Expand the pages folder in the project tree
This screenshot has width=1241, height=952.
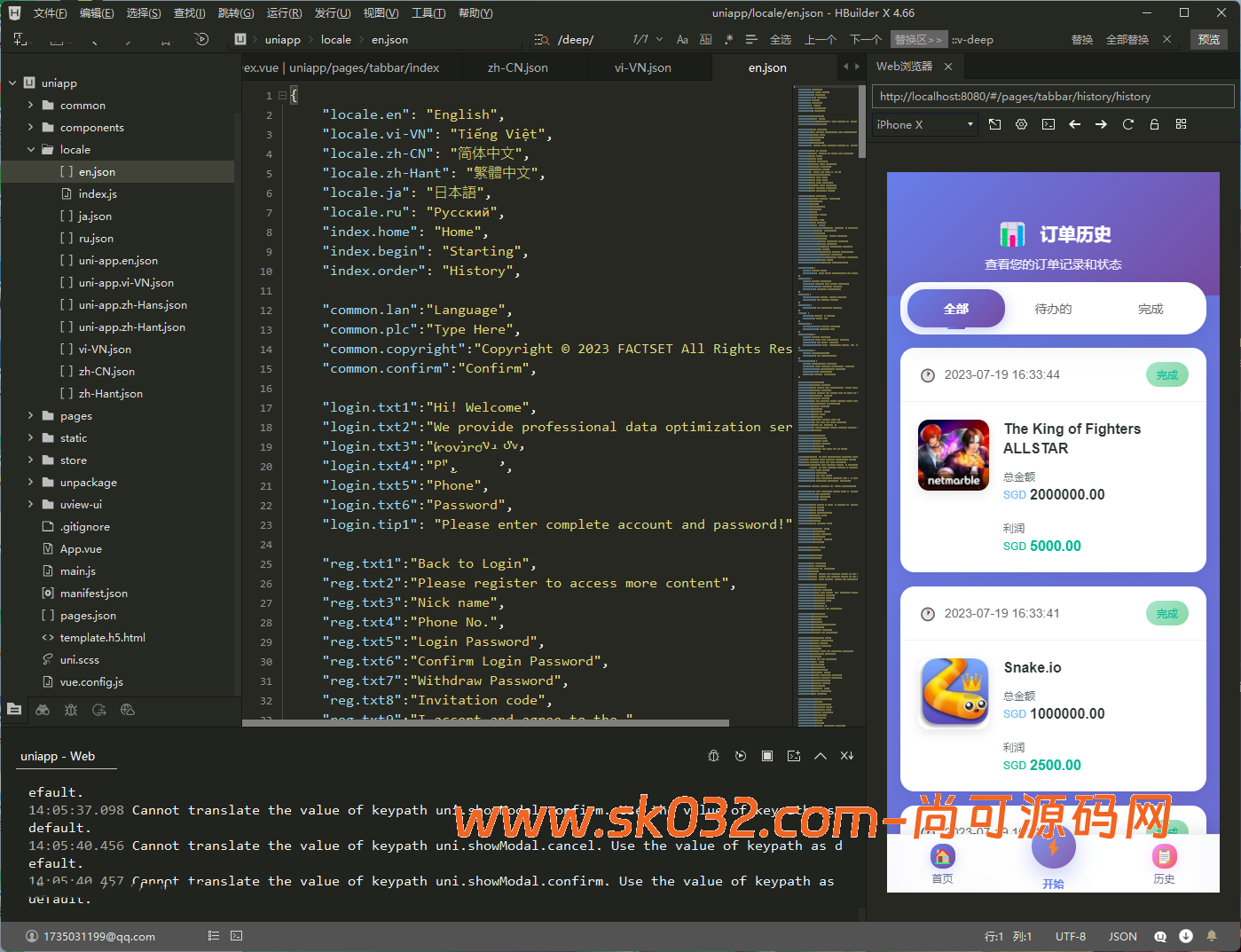[x=31, y=416]
